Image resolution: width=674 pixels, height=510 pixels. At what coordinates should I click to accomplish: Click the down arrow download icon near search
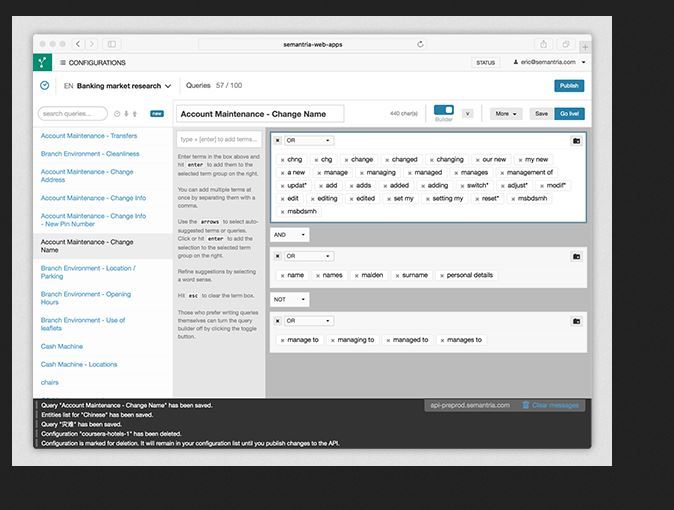point(126,114)
